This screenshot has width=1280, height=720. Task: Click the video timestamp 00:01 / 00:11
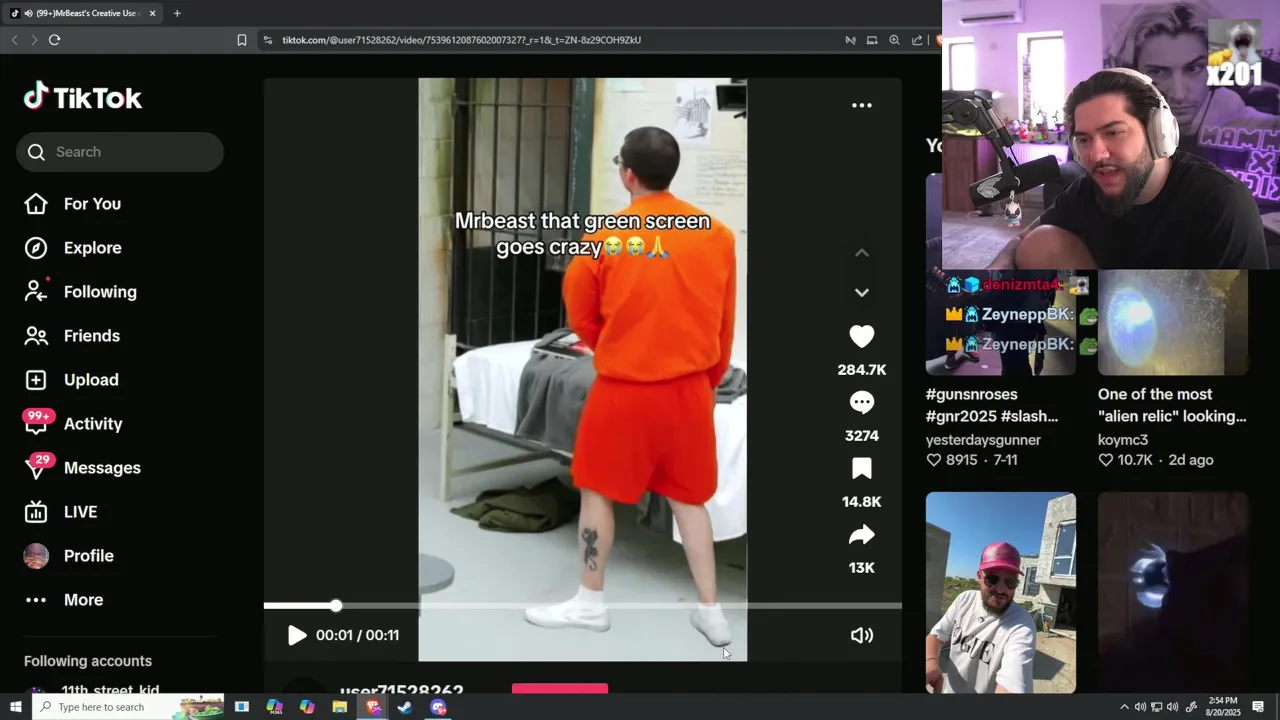pos(357,635)
